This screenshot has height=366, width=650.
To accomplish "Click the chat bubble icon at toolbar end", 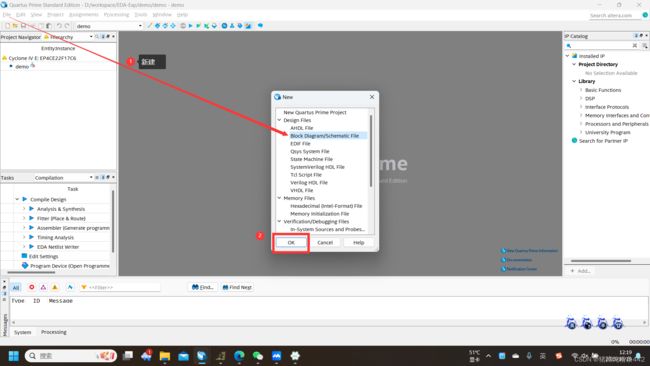I will click(x=260, y=25).
